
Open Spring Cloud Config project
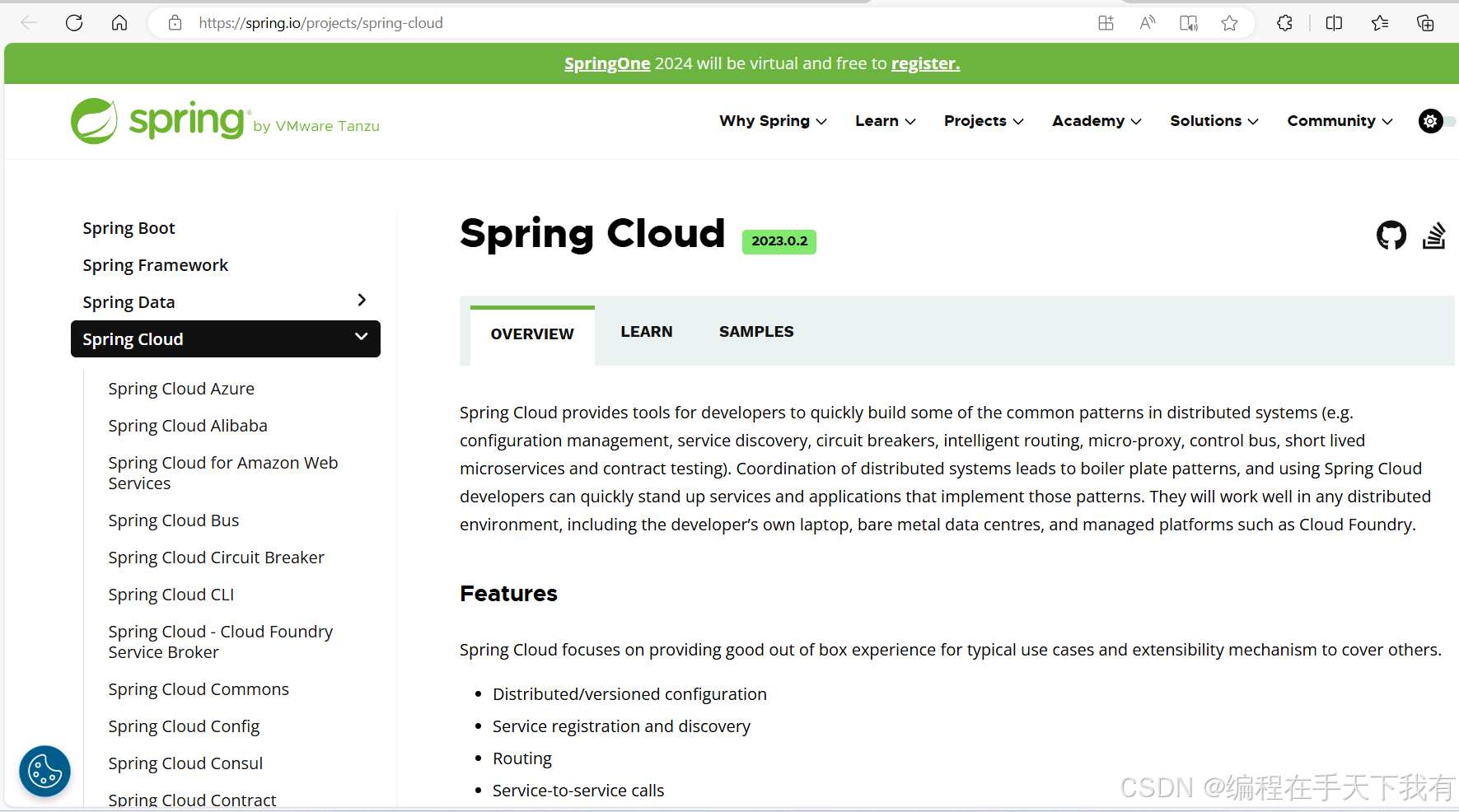(184, 726)
